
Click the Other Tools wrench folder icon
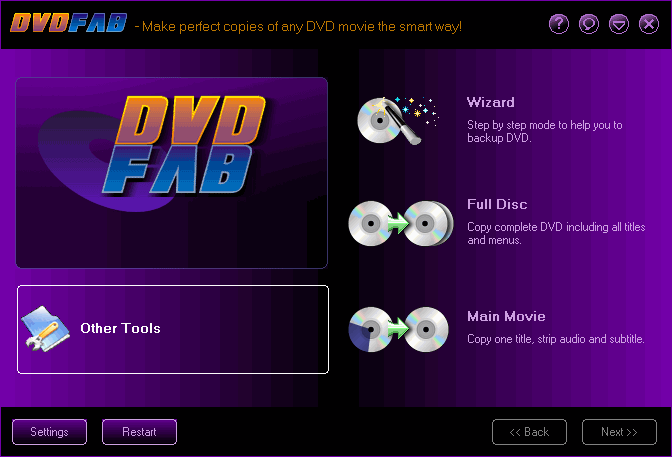46,329
